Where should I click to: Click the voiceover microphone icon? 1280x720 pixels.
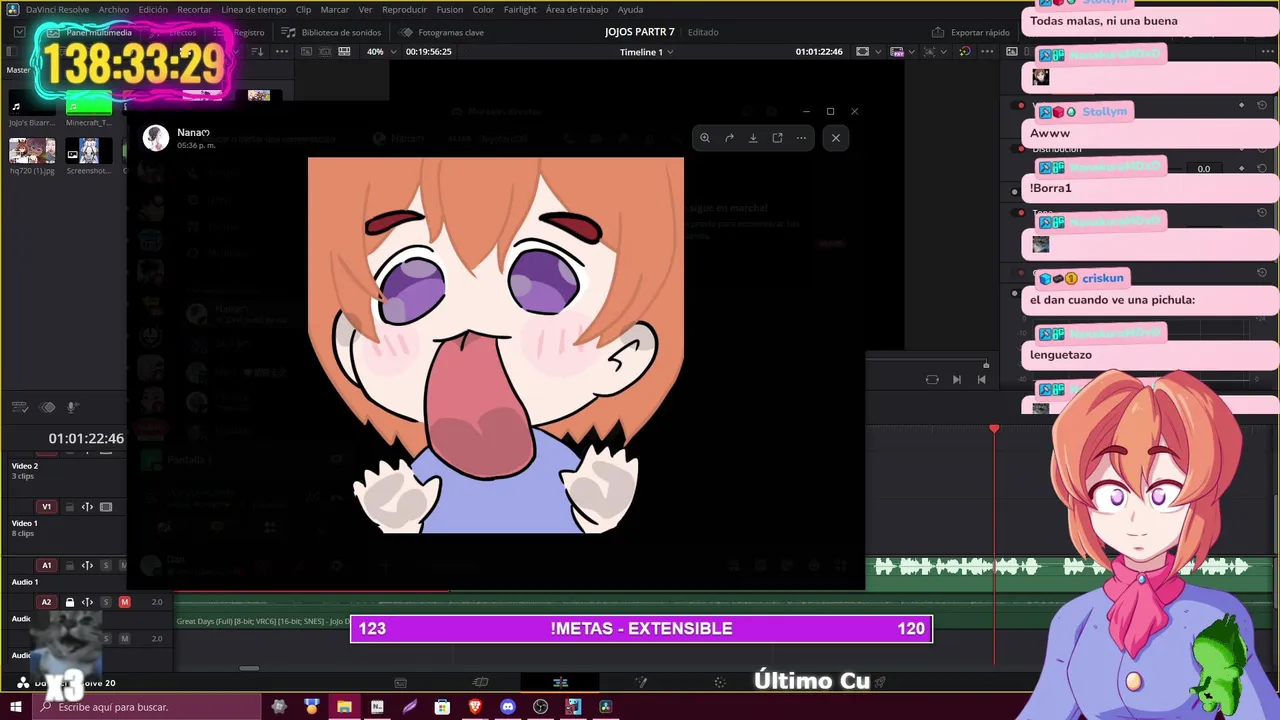[72, 407]
